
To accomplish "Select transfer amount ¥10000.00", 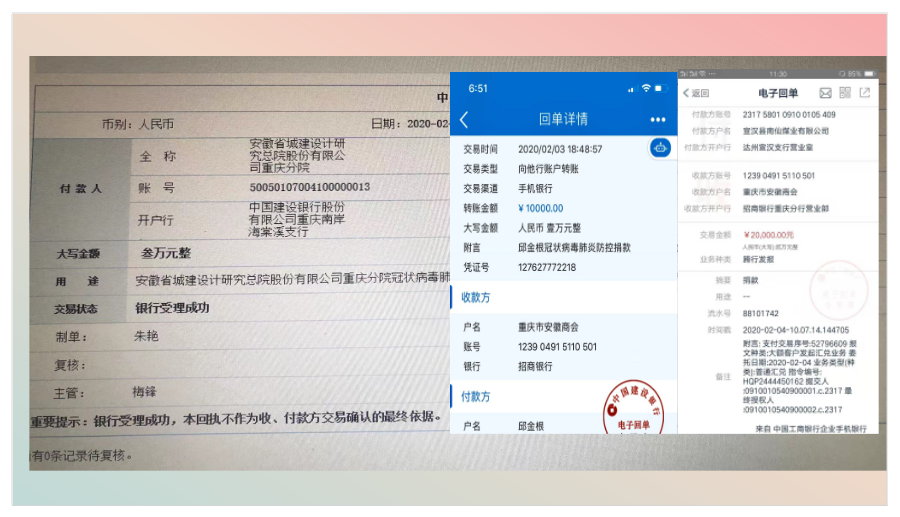I will click(x=540, y=208).
